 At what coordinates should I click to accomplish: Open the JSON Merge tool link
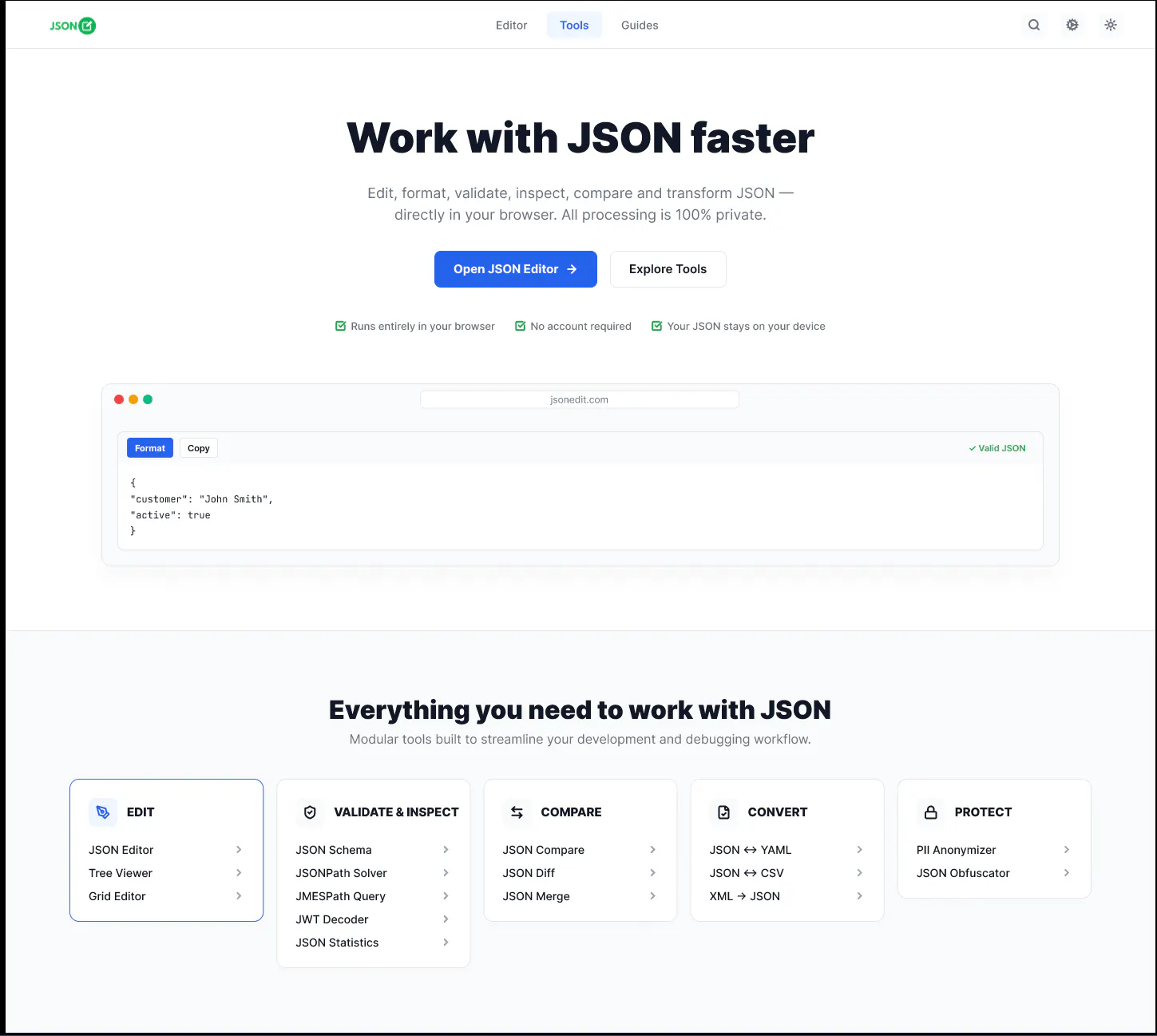pyautogui.click(x=580, y=896)
